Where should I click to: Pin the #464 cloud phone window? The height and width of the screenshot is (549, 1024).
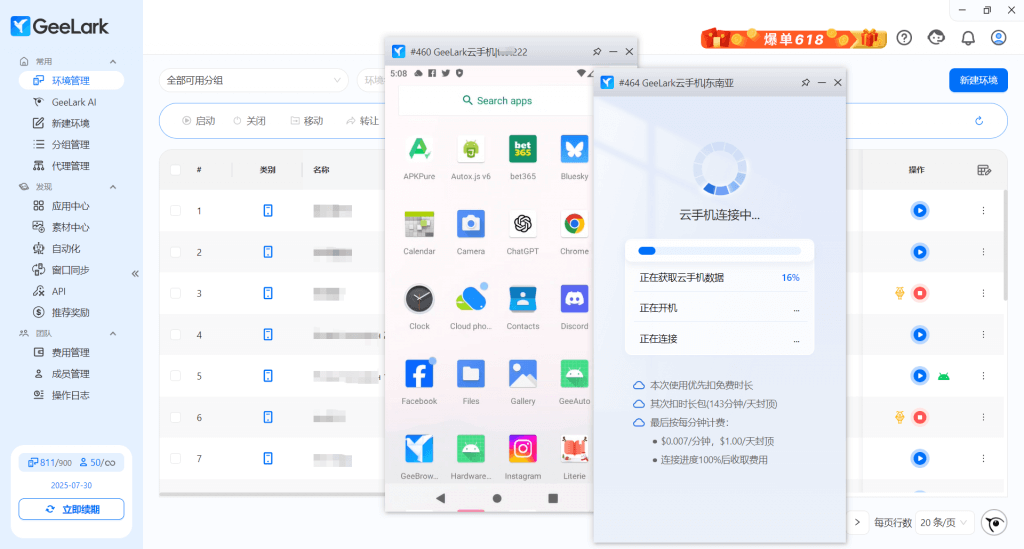pyautogui.click(x=805, y=82)
